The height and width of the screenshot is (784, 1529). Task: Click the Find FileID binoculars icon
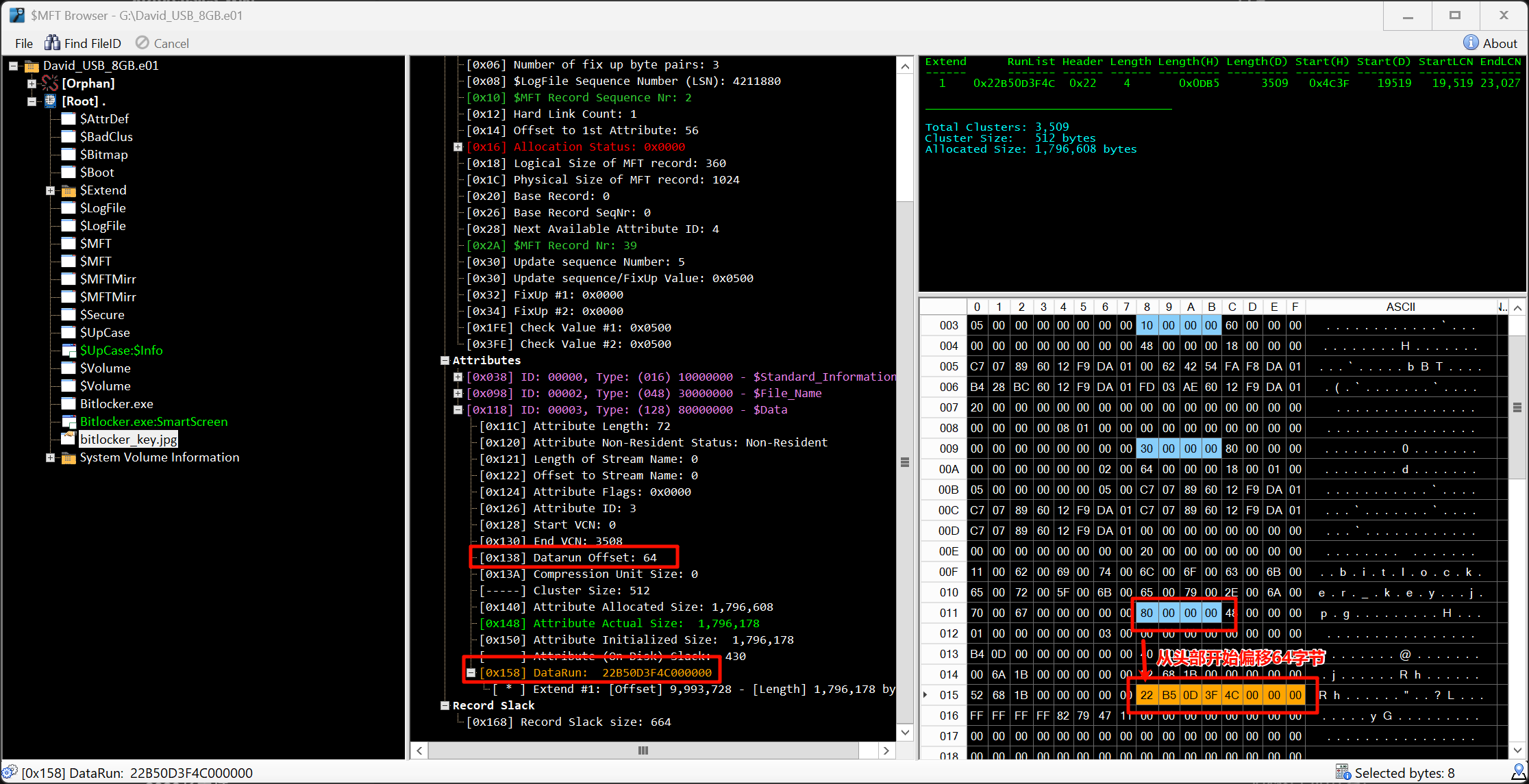(52, 43)
